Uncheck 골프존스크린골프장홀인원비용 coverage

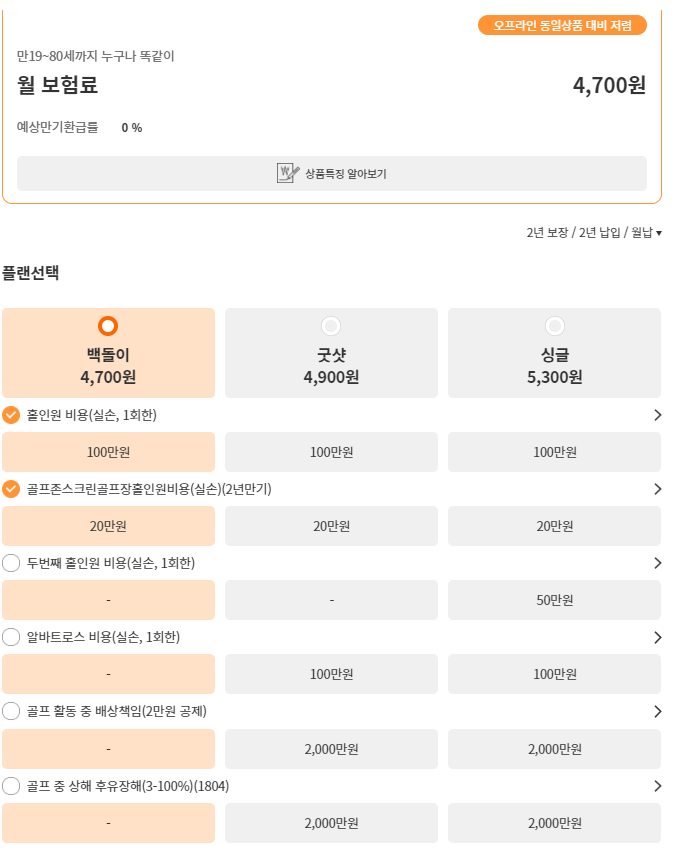point(12,489)
